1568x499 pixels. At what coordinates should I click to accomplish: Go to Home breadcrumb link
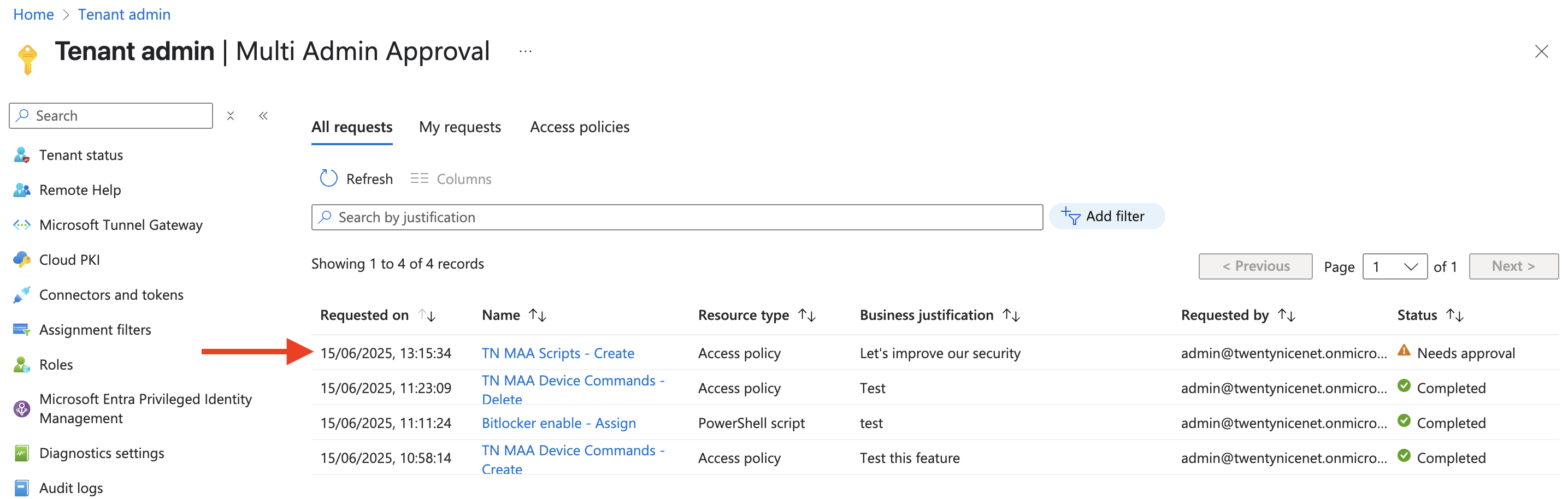click(x=33, y=15)
